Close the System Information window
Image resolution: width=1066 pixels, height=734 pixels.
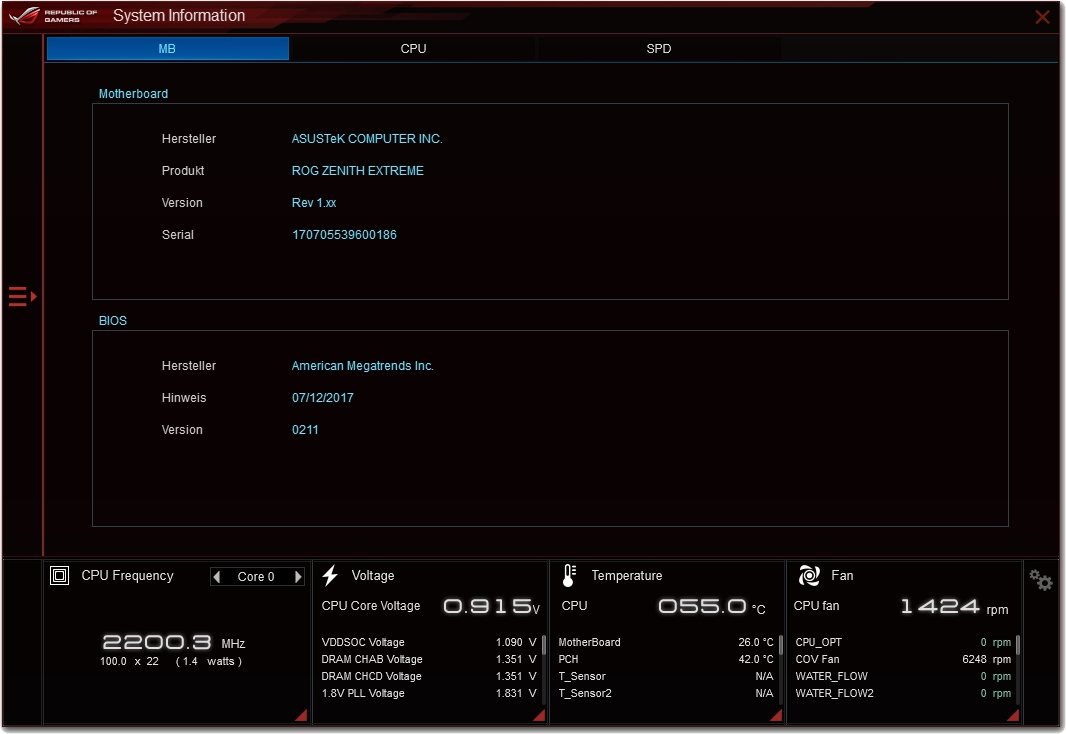coord(1042,17)
